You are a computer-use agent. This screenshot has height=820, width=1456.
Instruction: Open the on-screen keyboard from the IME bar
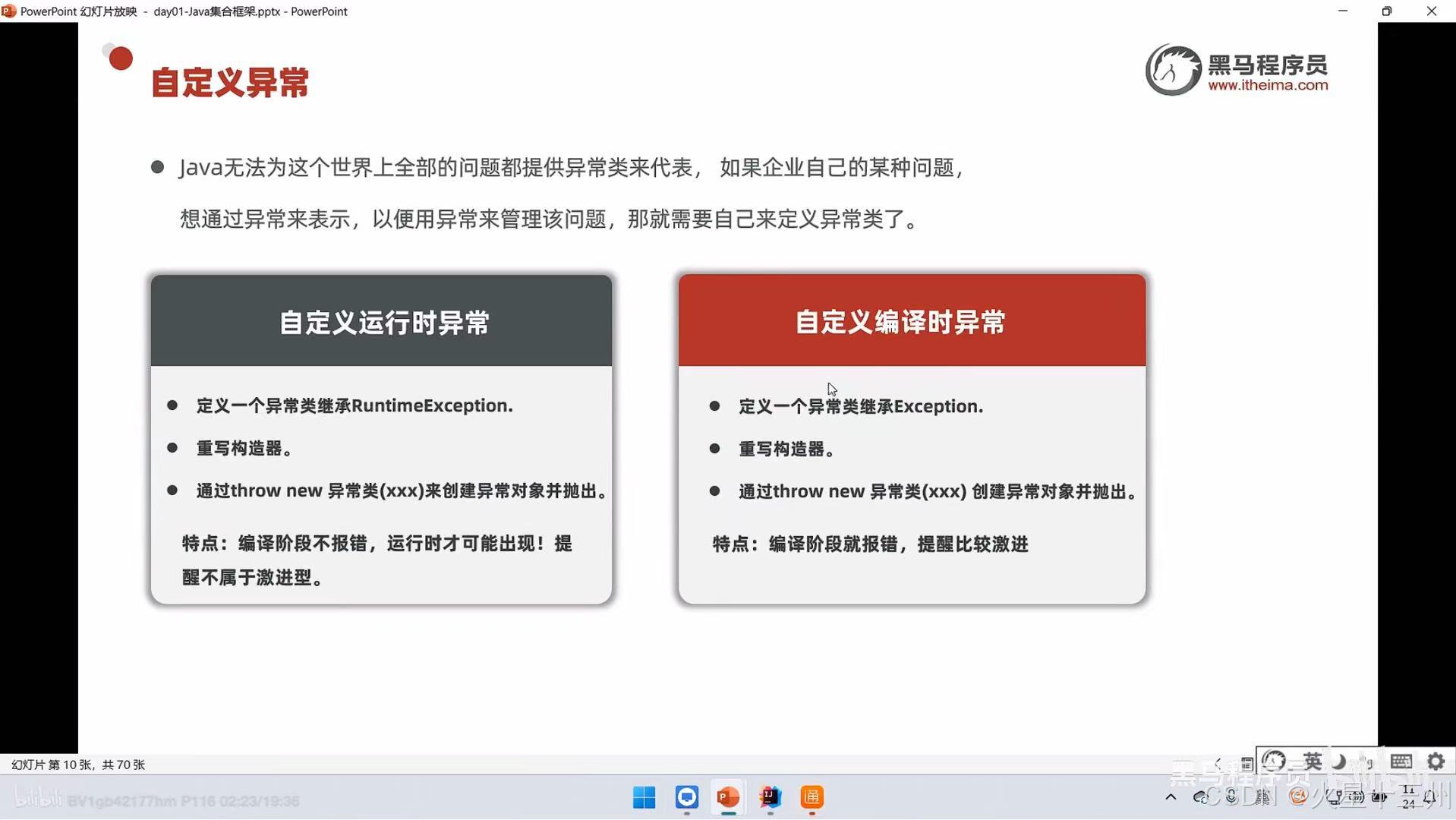pyautogui.click(x=1401, y=762)
